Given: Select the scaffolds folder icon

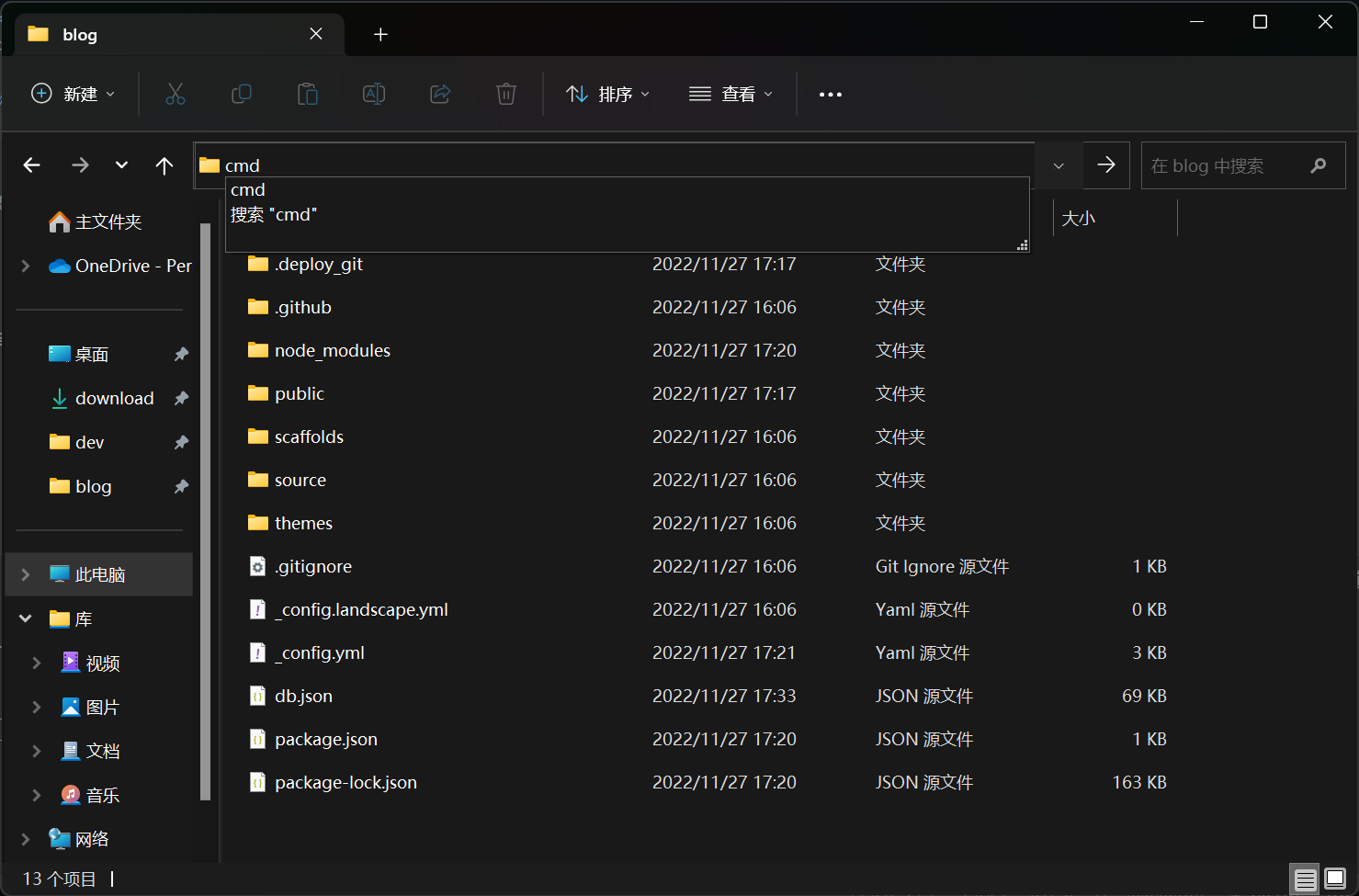Looking at the screenshot, I should coord(258,437).
